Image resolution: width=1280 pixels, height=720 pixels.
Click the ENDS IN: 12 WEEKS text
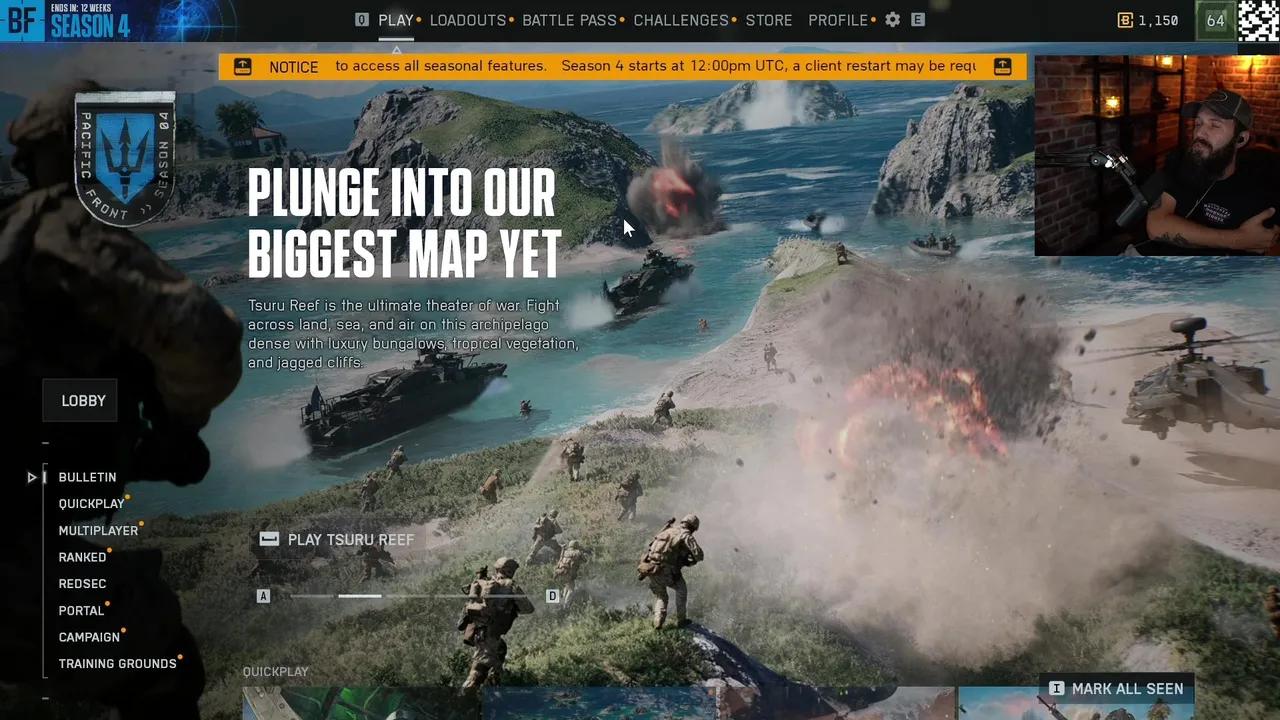pyautogui.click(x=81, y=8)
